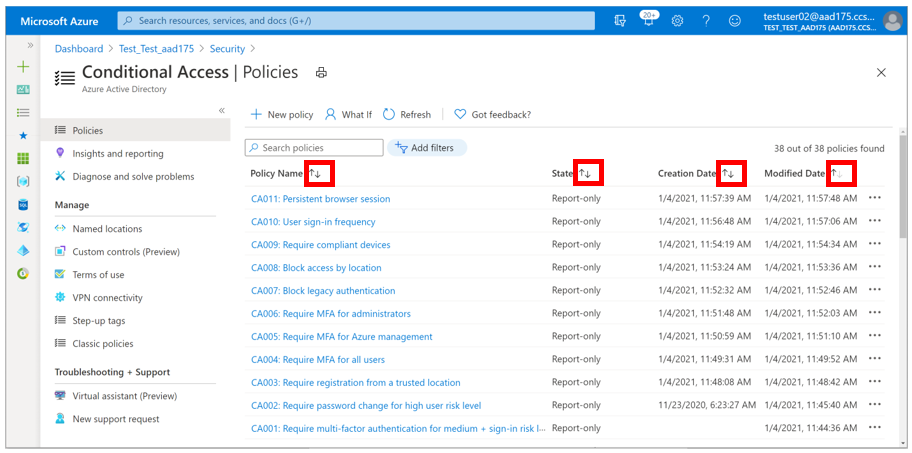
Task: Open the green circular icon at rail bottom
Action: [23, 273]
